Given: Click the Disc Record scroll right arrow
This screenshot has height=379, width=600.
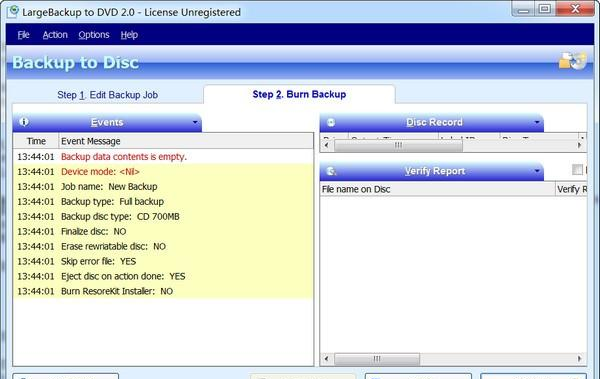Looking at the screenshot, I should coord(579,145).
